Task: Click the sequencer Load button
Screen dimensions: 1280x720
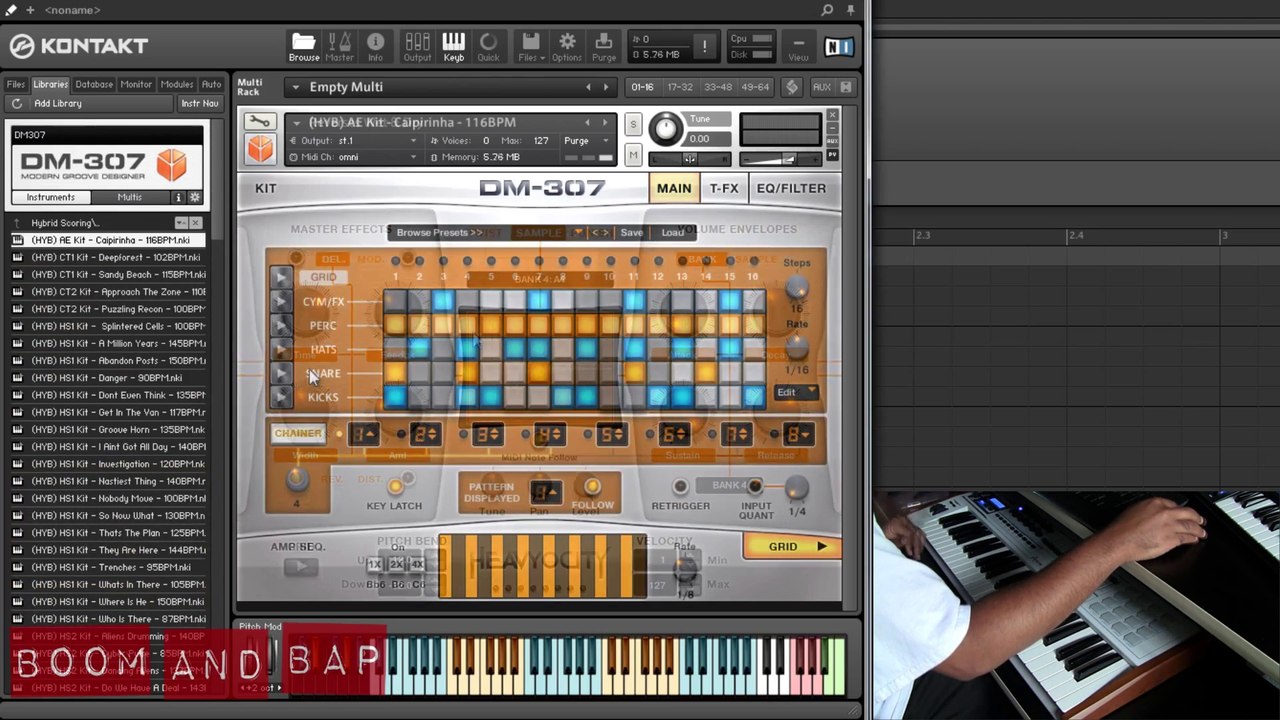Action: point(673,232)
